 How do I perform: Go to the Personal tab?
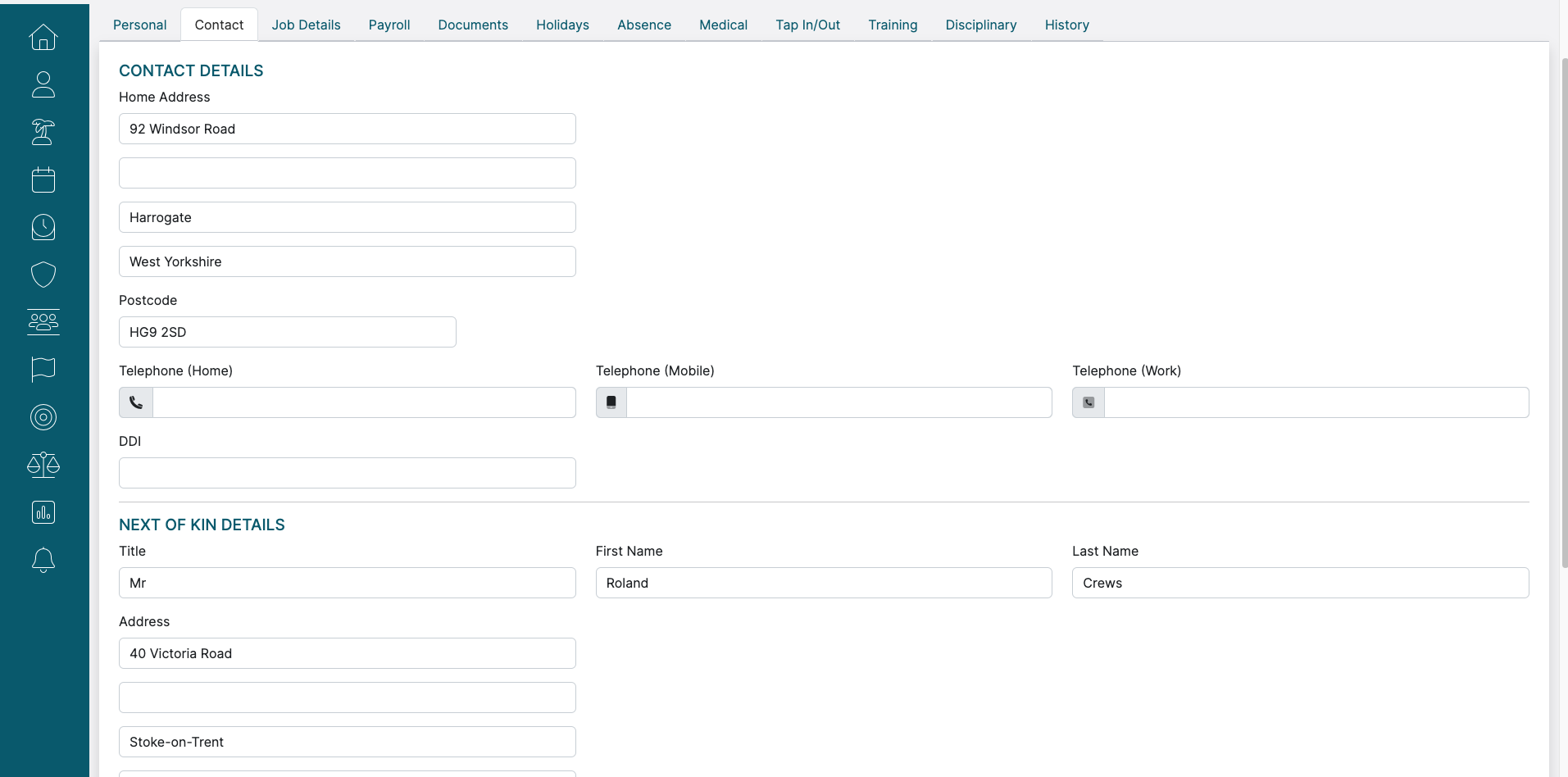[139, 25]
